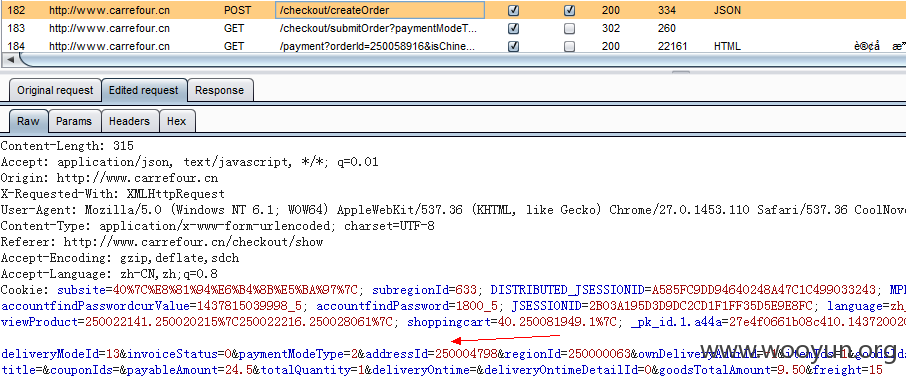Image resolution: width=906 pixels, height=379 pixels.
Task: Toggle second checkbox in row 183
Action: 570,28
